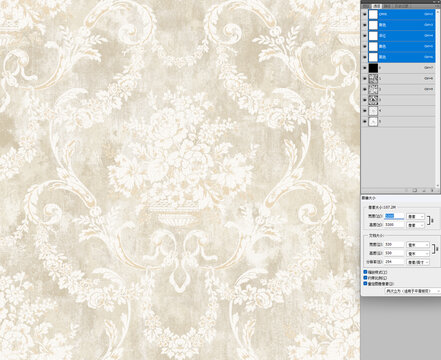
Task: Click Channels panel scrollbar up arrow
Action: [x=438, y=11]
